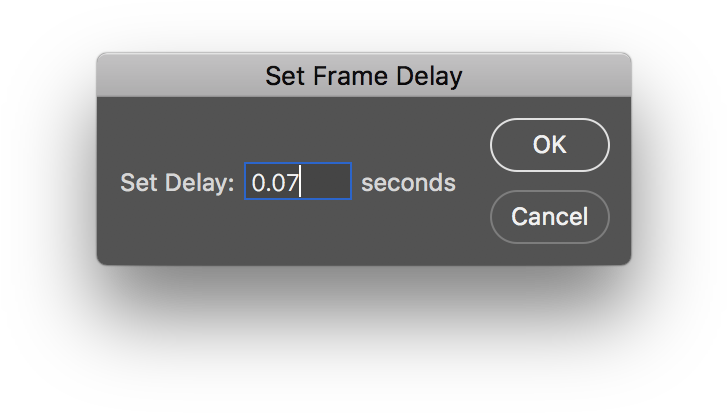This screenshot has height=413, width=727.
Task: Place cursor in the 0.07 text box
Action: (298, 182)
